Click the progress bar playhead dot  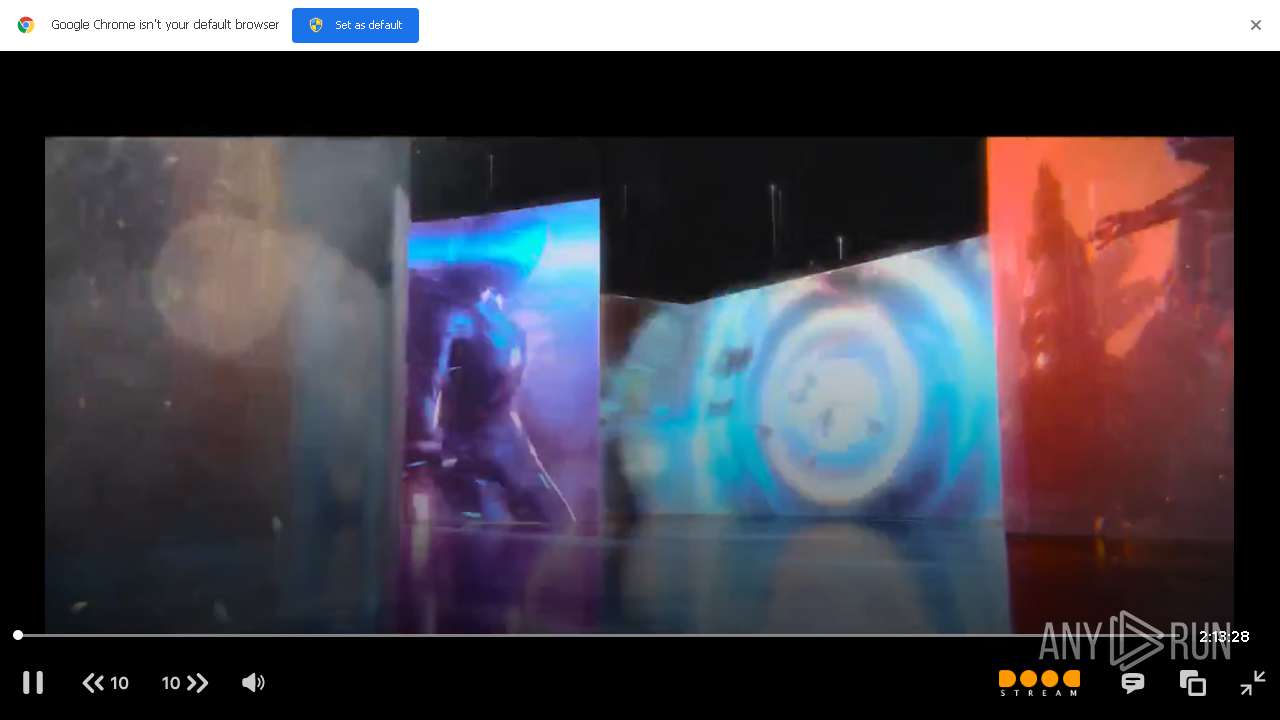point(18,635)
